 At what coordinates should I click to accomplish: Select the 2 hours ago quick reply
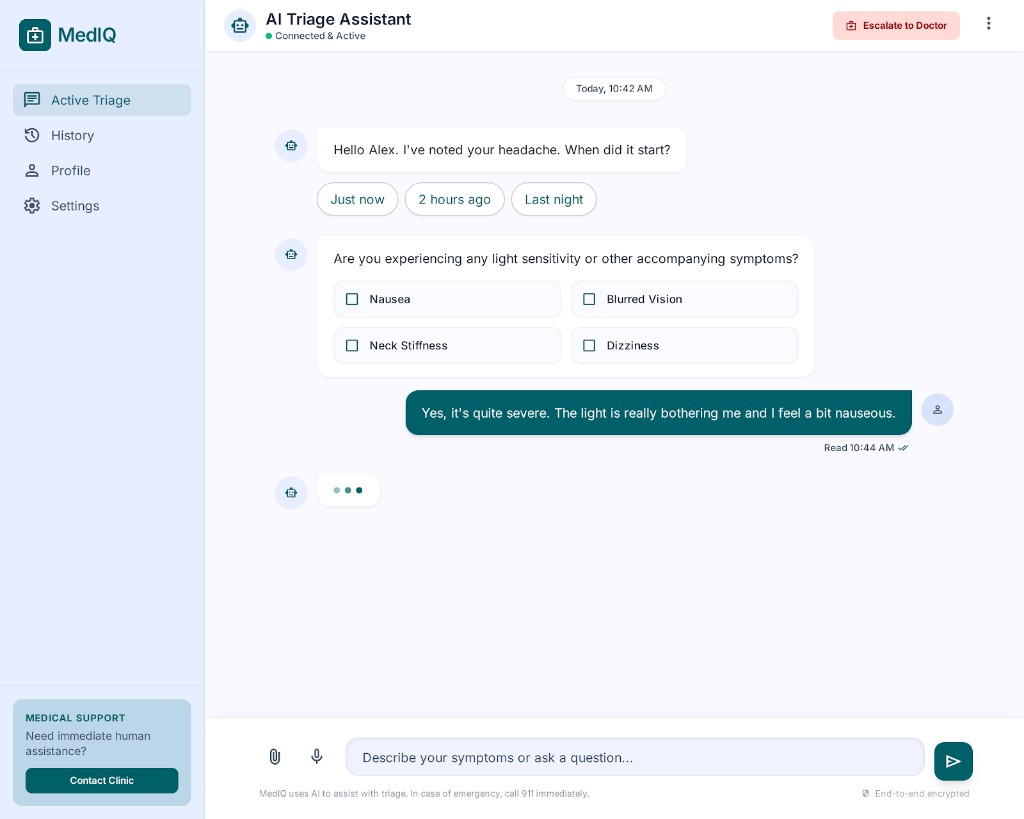[455, 199]
